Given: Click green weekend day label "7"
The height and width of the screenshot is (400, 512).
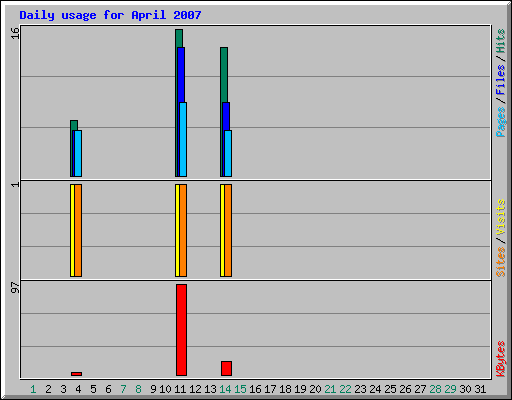Looking at the screenshot, I should [123, 389].
